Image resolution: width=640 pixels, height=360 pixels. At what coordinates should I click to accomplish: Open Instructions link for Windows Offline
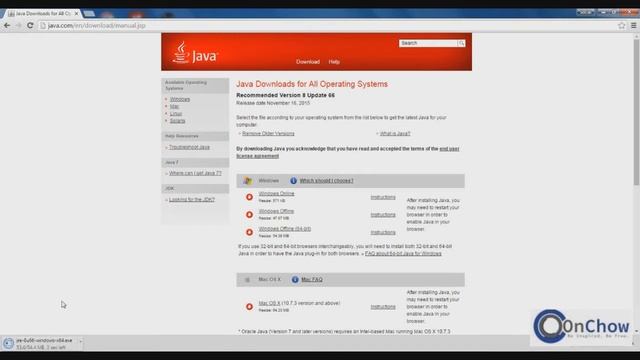[383, 215]
